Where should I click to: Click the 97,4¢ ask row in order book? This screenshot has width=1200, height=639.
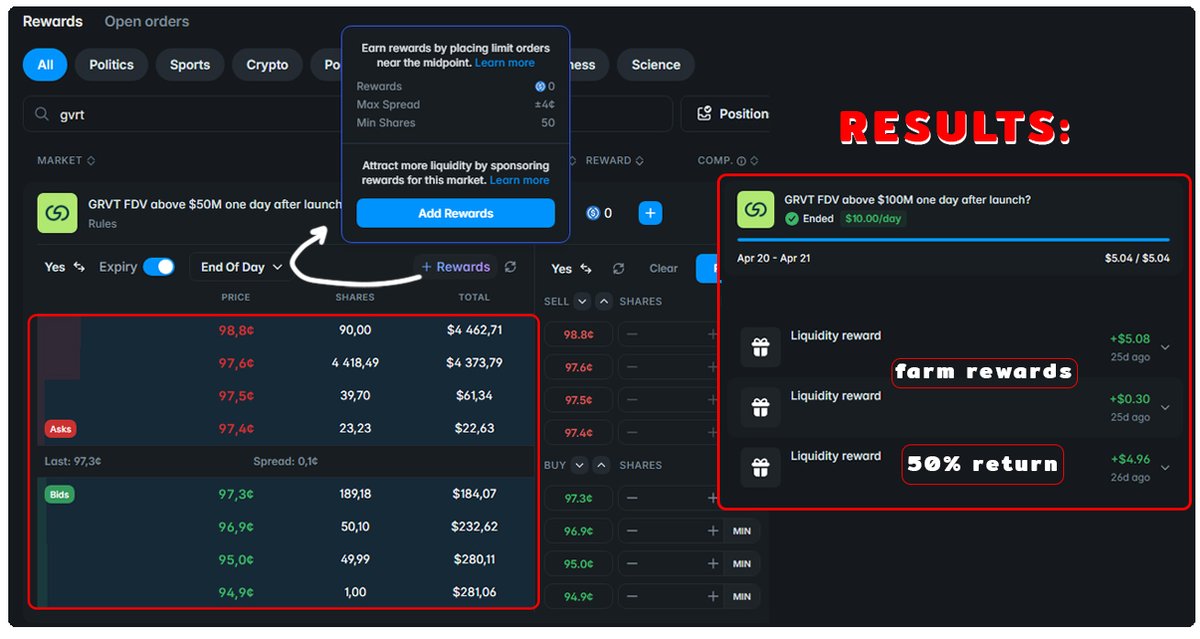coord(287,429)
